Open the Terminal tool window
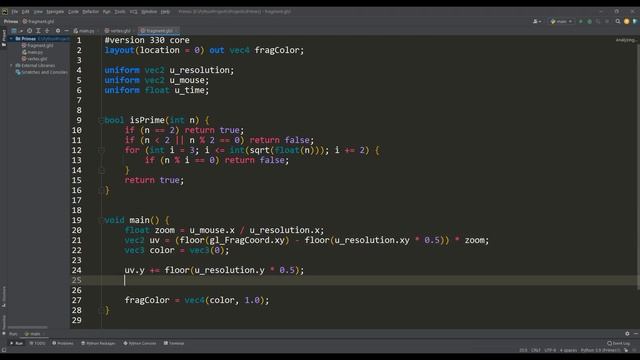The image size is (640, 360). (x=174, y=343)
